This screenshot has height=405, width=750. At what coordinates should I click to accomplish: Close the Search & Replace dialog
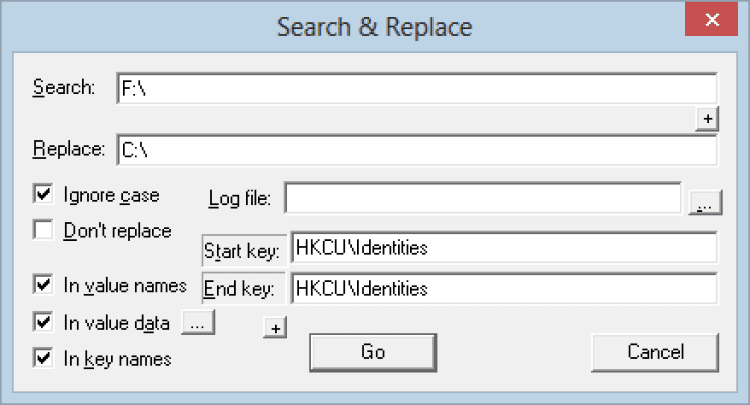(712, 21)
